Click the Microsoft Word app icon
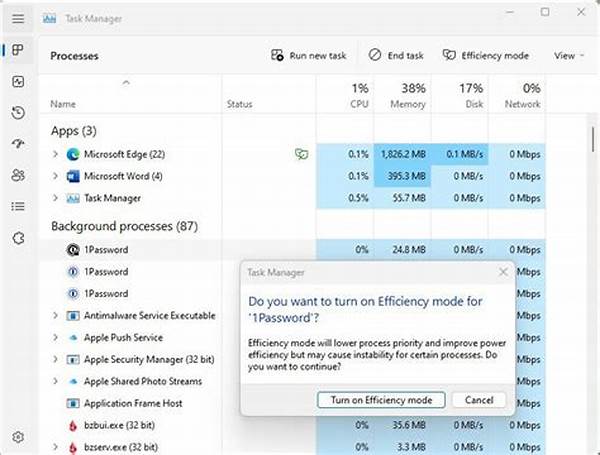The image size is (600, 455). coord(73,176)
